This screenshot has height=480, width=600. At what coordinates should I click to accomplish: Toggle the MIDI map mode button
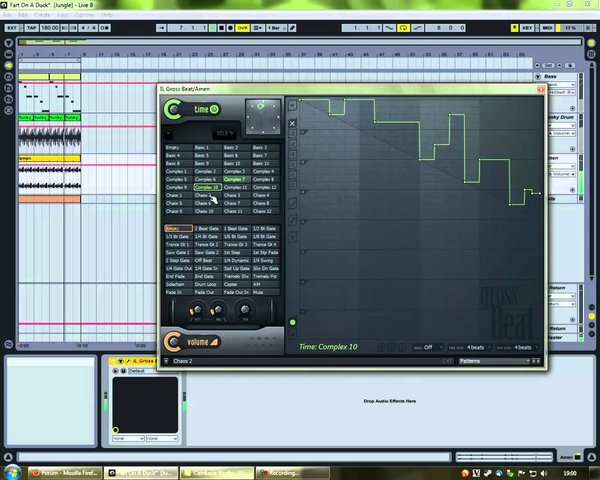pyautogui.click(x=547, y=28)
